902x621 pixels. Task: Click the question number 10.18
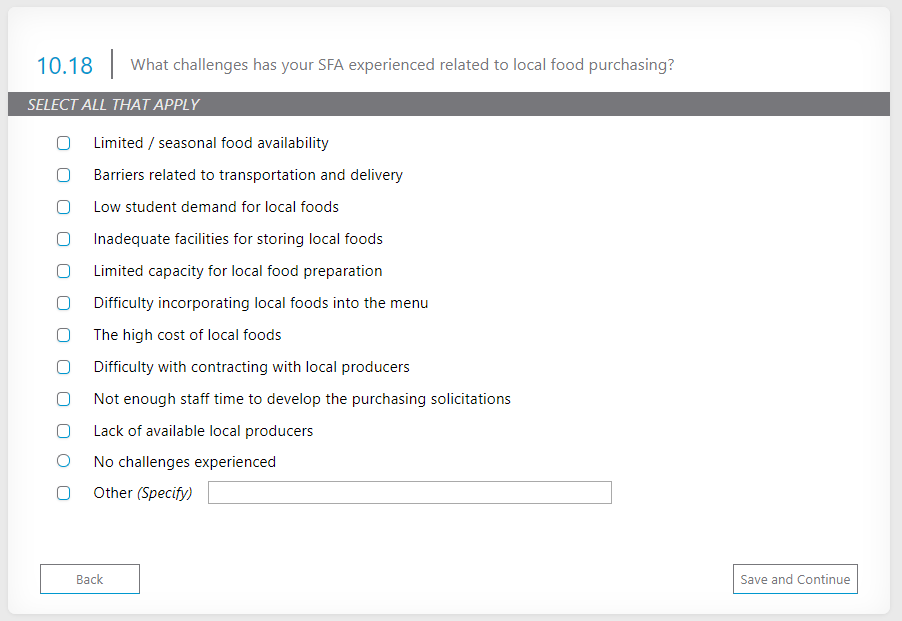(x=65, y=66)
